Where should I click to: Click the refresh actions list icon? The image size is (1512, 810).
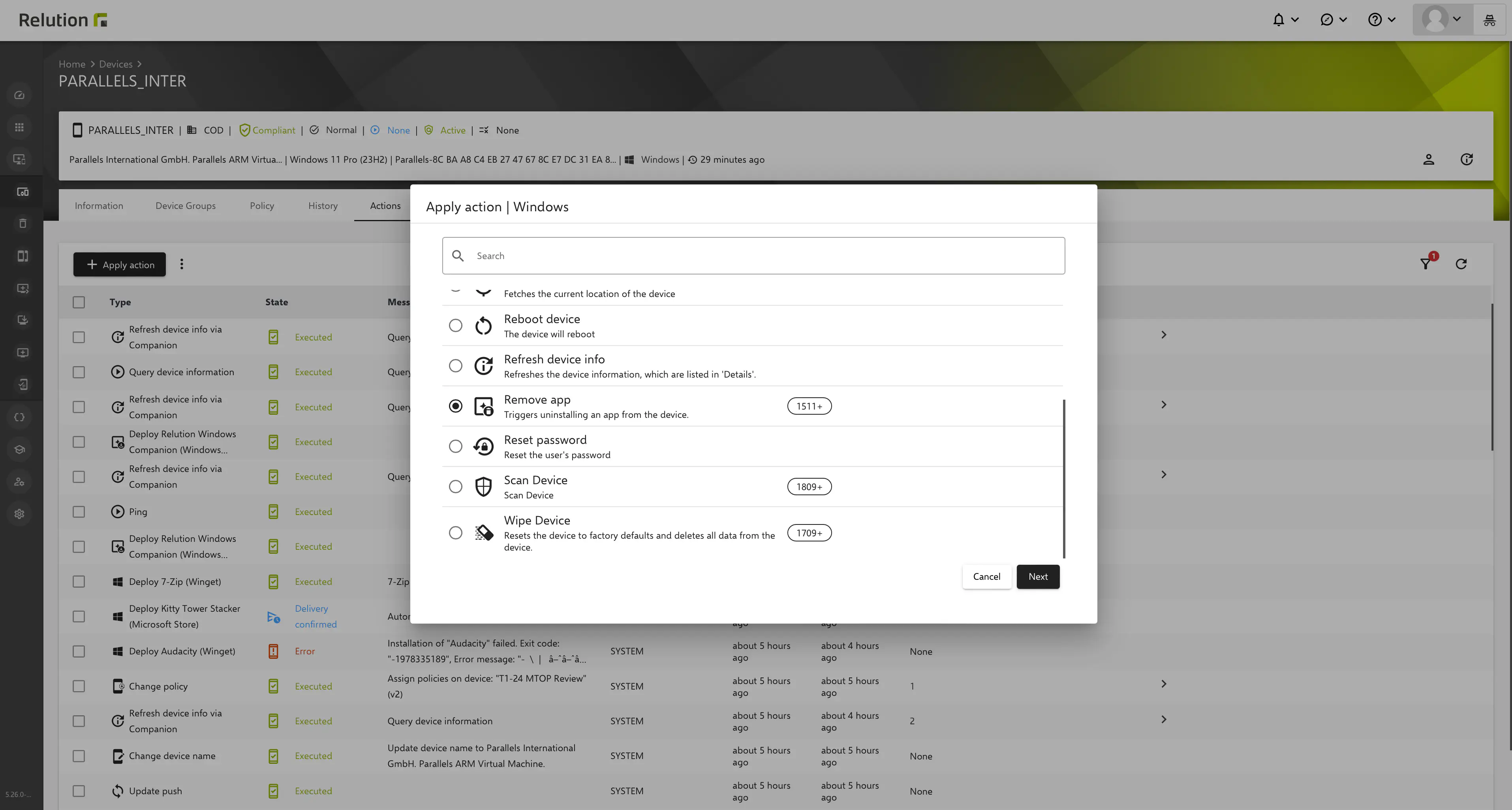pyautogui.click(x=1461, y=264)
